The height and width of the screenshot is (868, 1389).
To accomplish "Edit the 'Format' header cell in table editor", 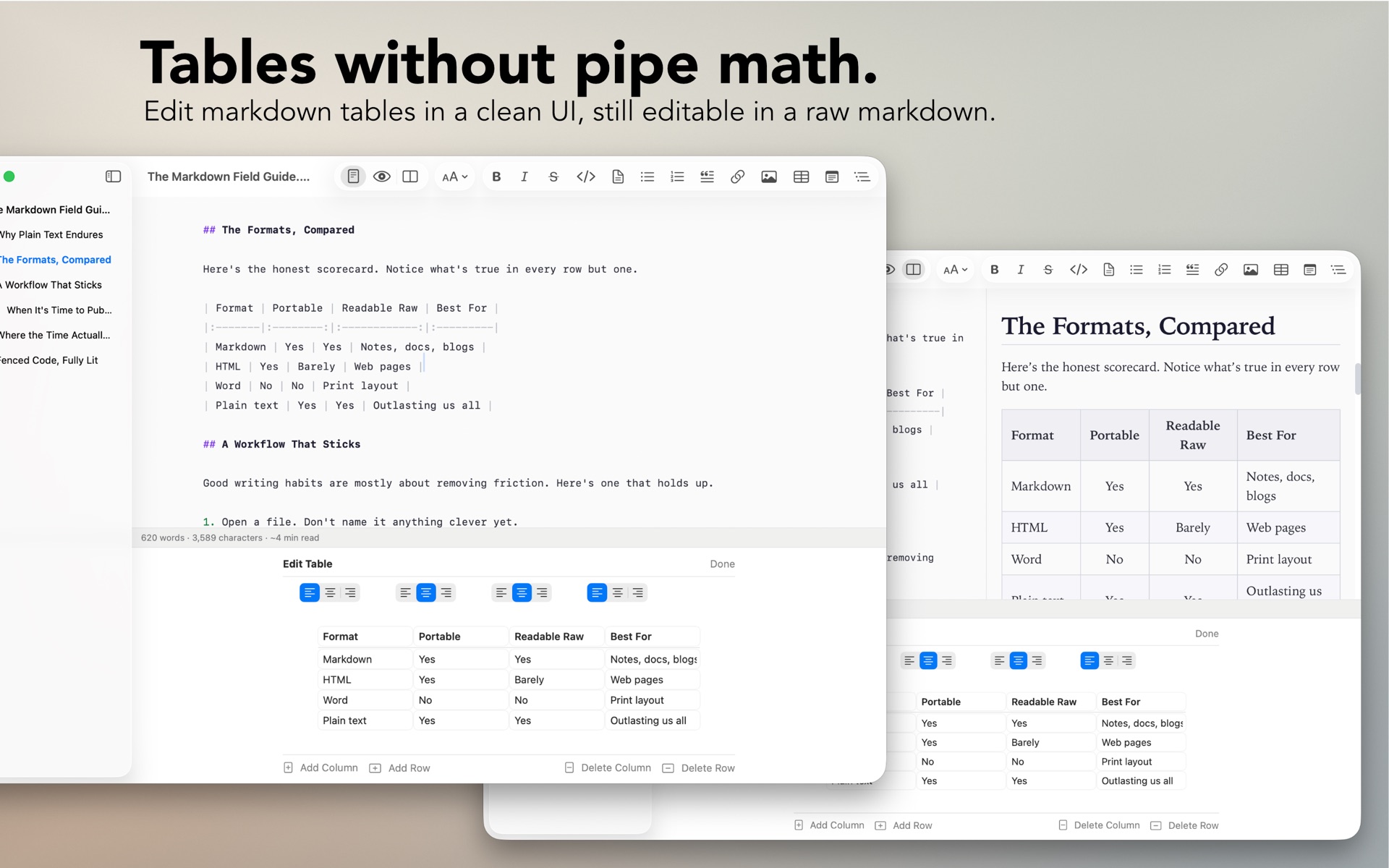I will coord(365,637).
